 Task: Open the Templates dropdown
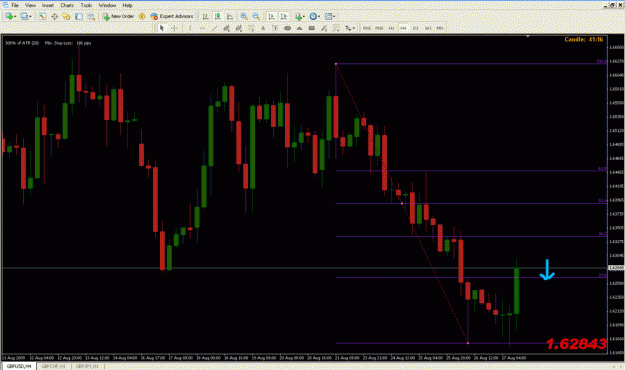click(x=330, y=16)
